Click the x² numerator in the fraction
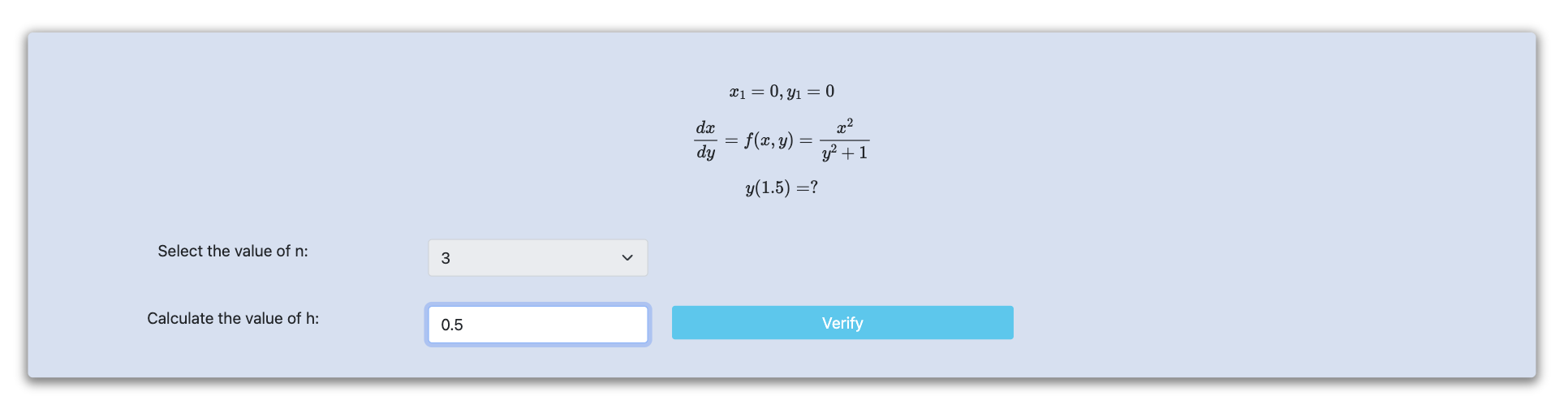1568x396 pixels. [x=845, y=127]
